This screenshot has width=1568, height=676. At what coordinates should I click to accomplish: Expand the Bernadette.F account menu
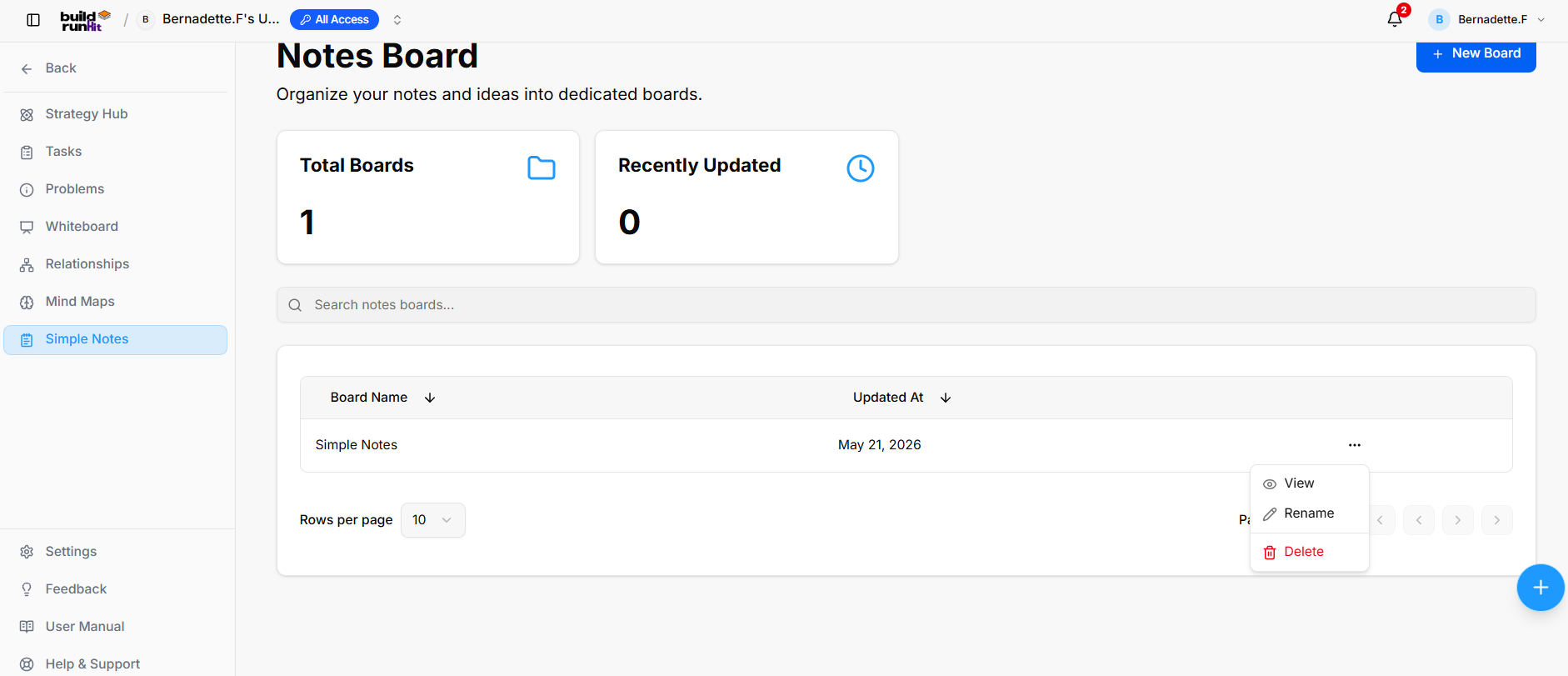[1541, 20]
